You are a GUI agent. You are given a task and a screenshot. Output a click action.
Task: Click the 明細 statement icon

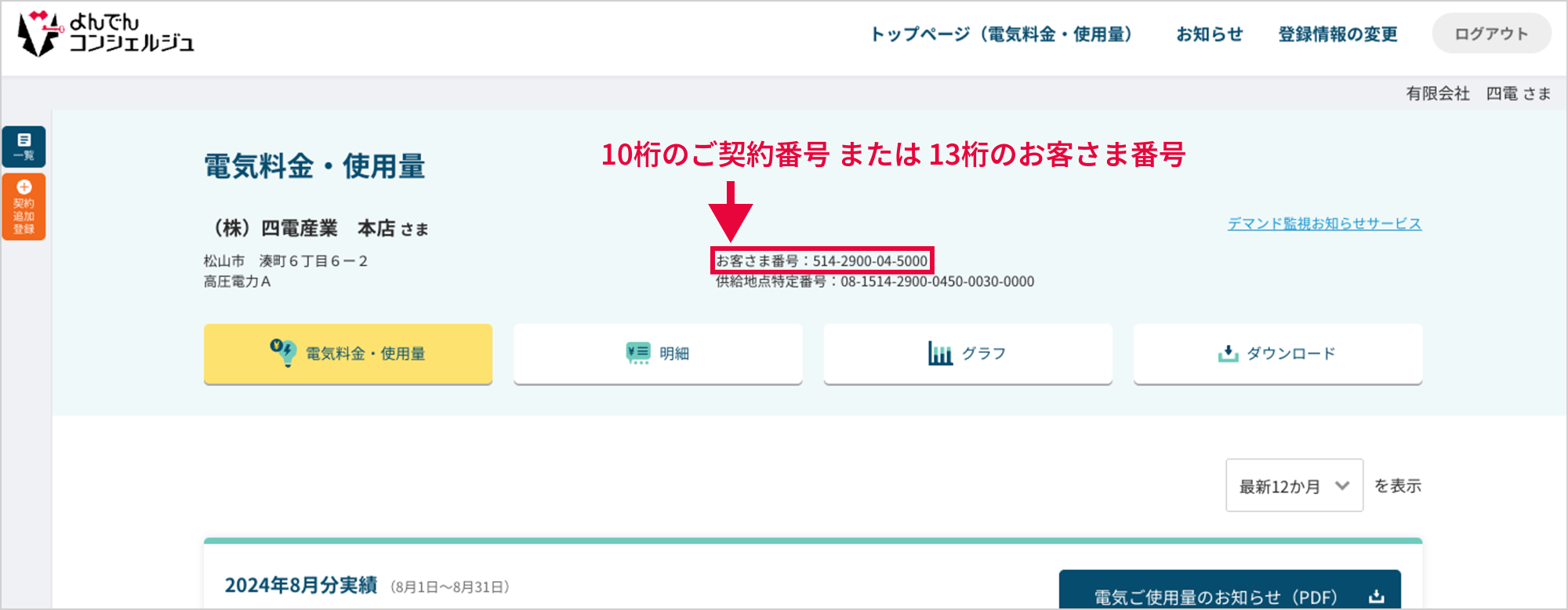(x=638, y=353)
